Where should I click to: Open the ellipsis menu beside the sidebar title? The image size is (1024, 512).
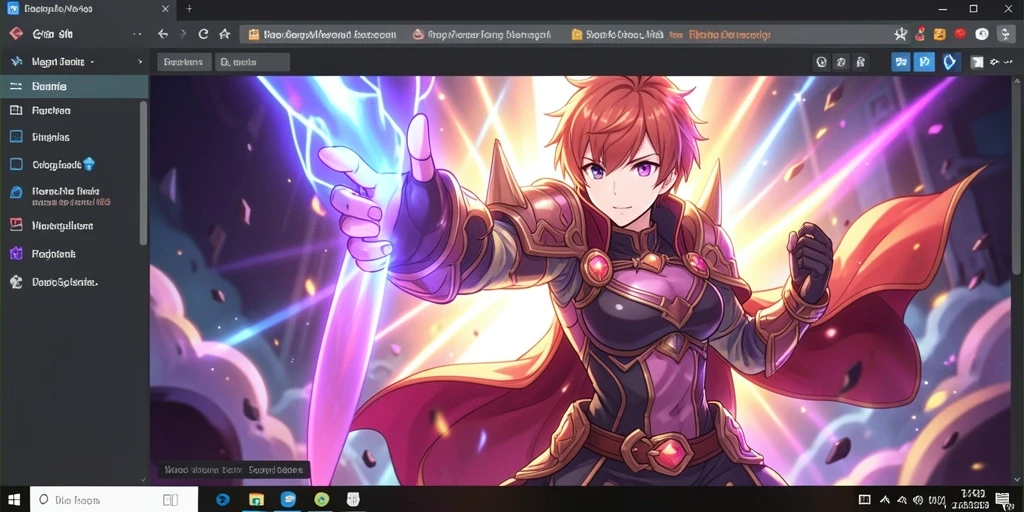pos(137,34)
